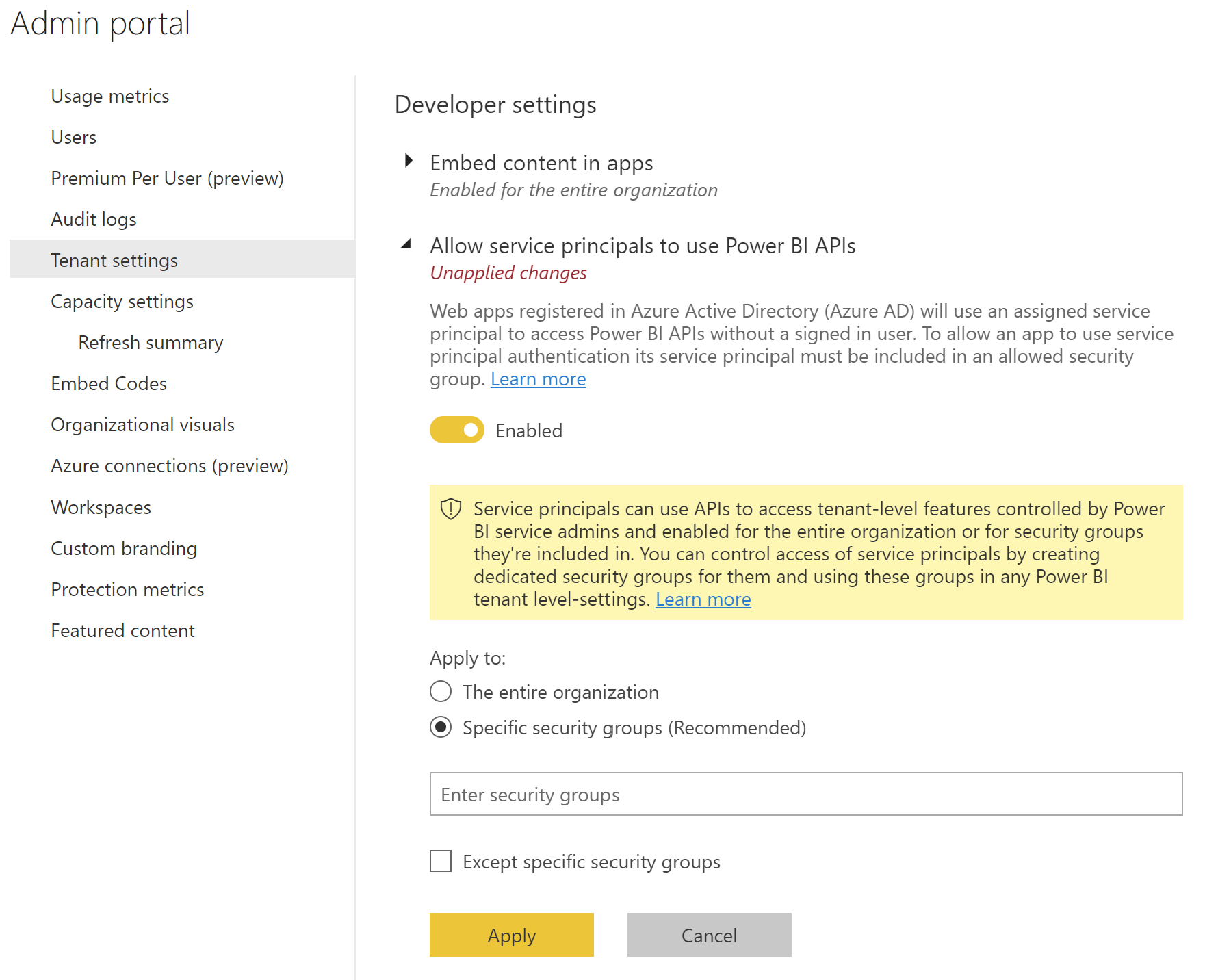This screenshot has height=980, width=1218.
Task: Click the Enter security groups field
Action: [805, 794]
